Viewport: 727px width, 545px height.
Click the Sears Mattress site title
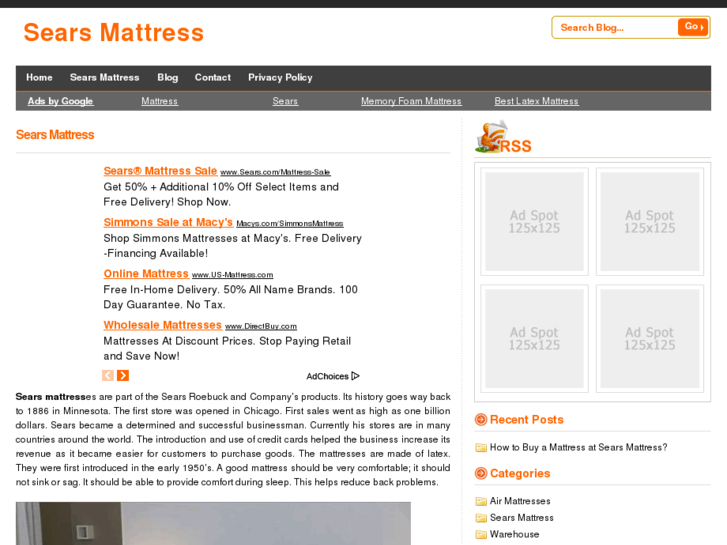[114, 32]
